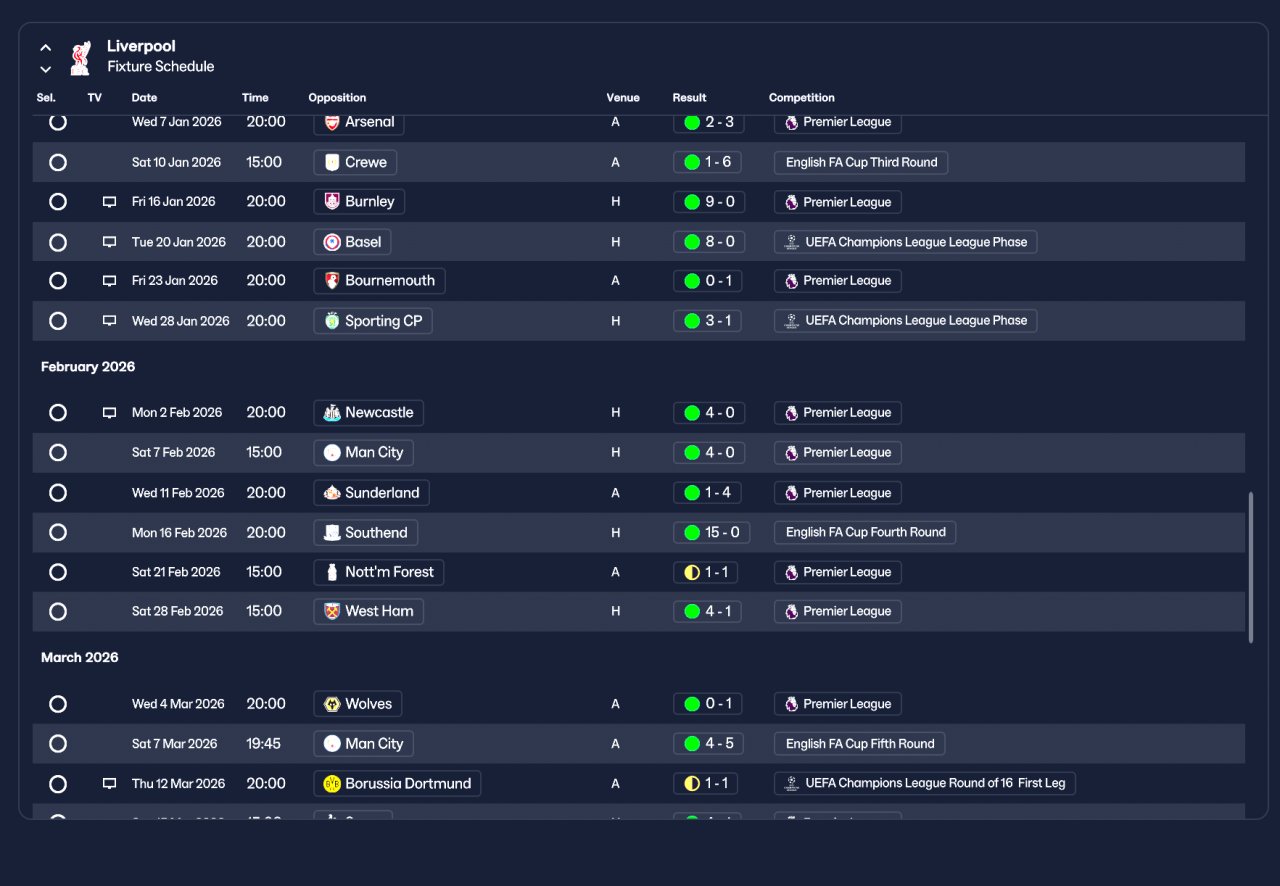This screenshot has width=1280, height=886.
Task: Click the up chevron beside Liverpool
Action: (46, 47)
